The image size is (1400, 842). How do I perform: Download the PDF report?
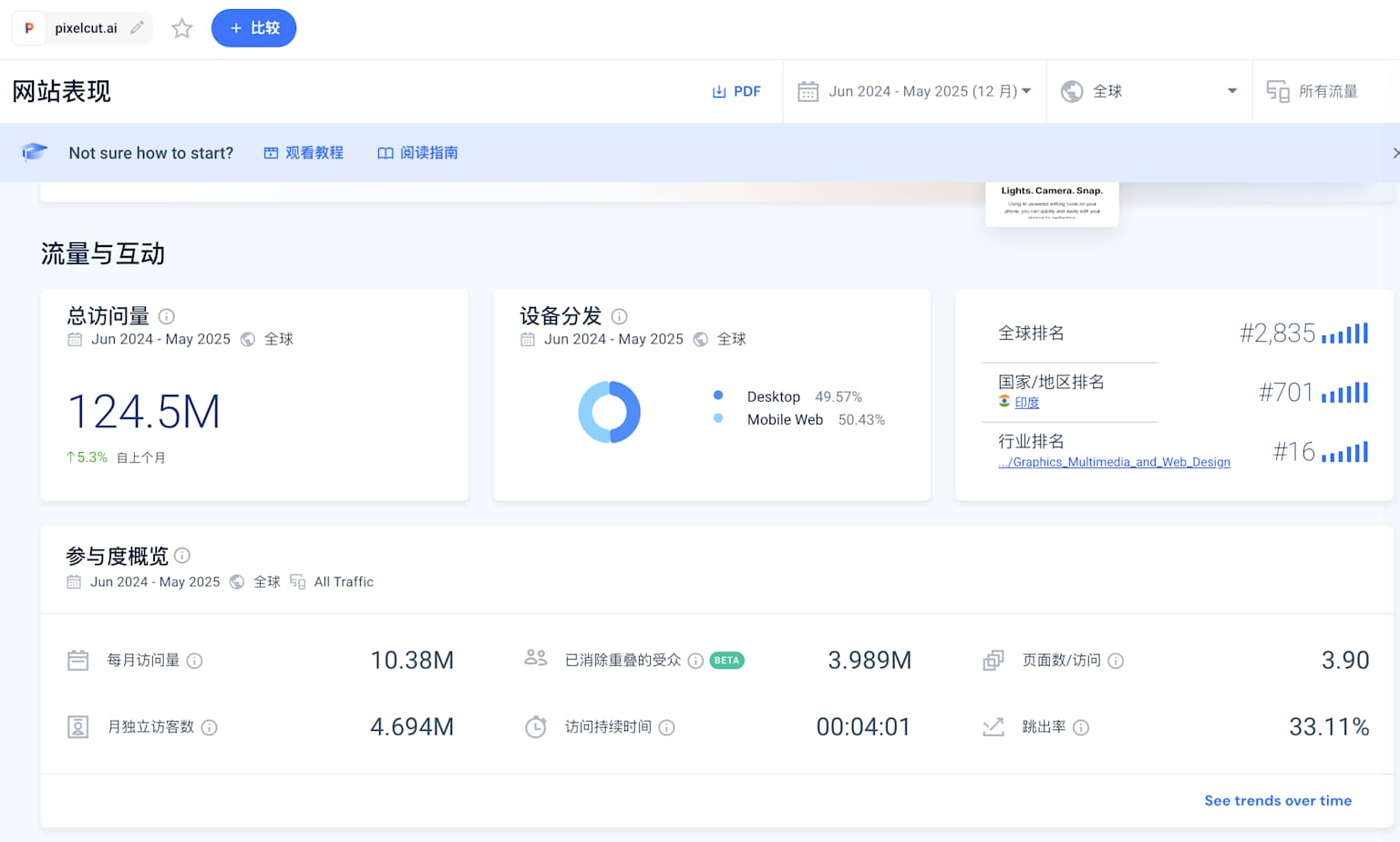pos(736,91)
